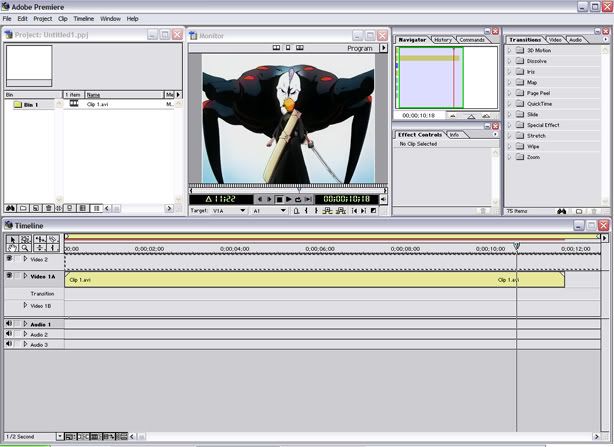Open the Clip menu
This screenshot has width=614, height=447.
pos(63,19)
